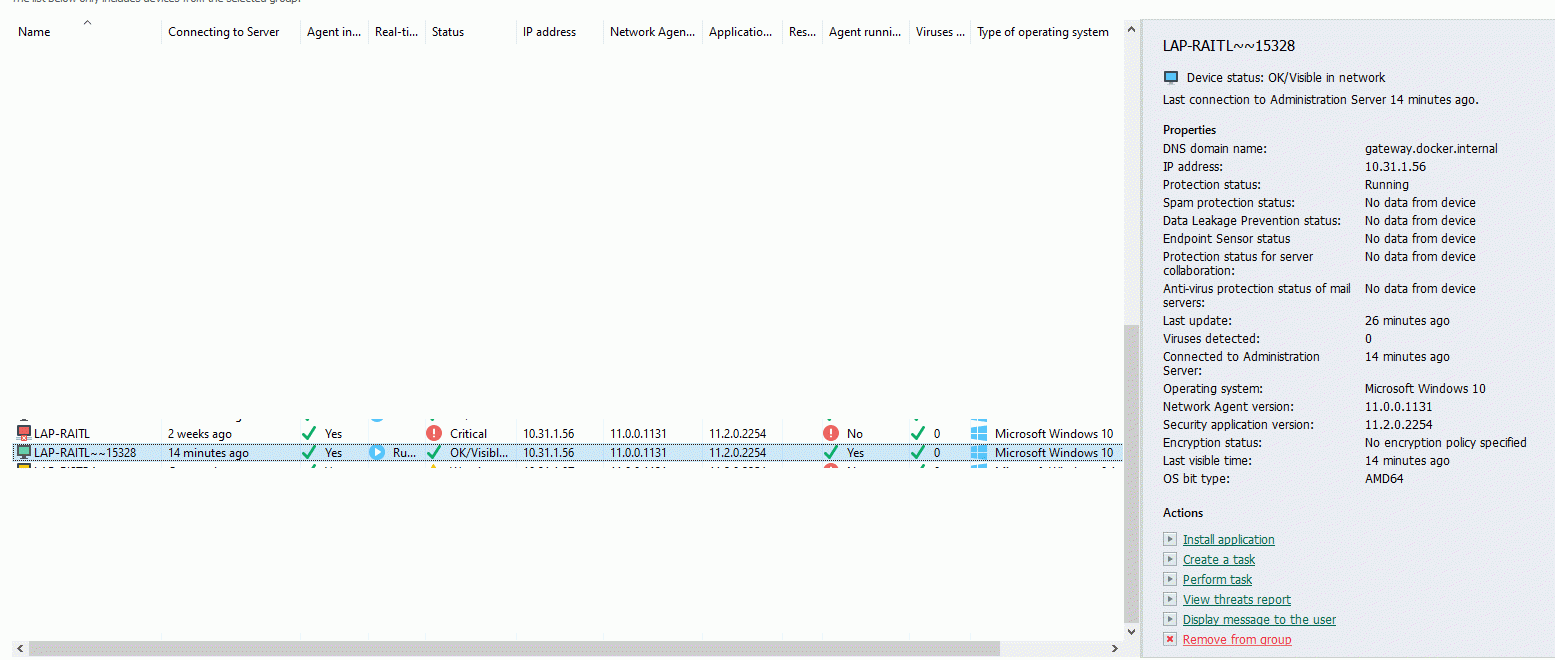Sort by the IP address column header

(x=560, y=32)
